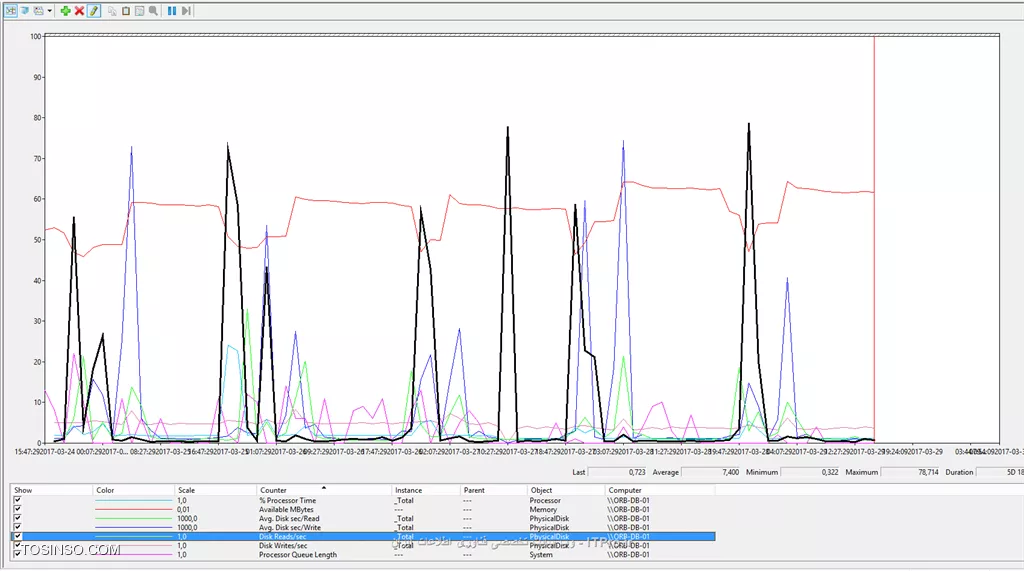
Task: Uncheck Show for Available MBytes
Action: [18, 509]
